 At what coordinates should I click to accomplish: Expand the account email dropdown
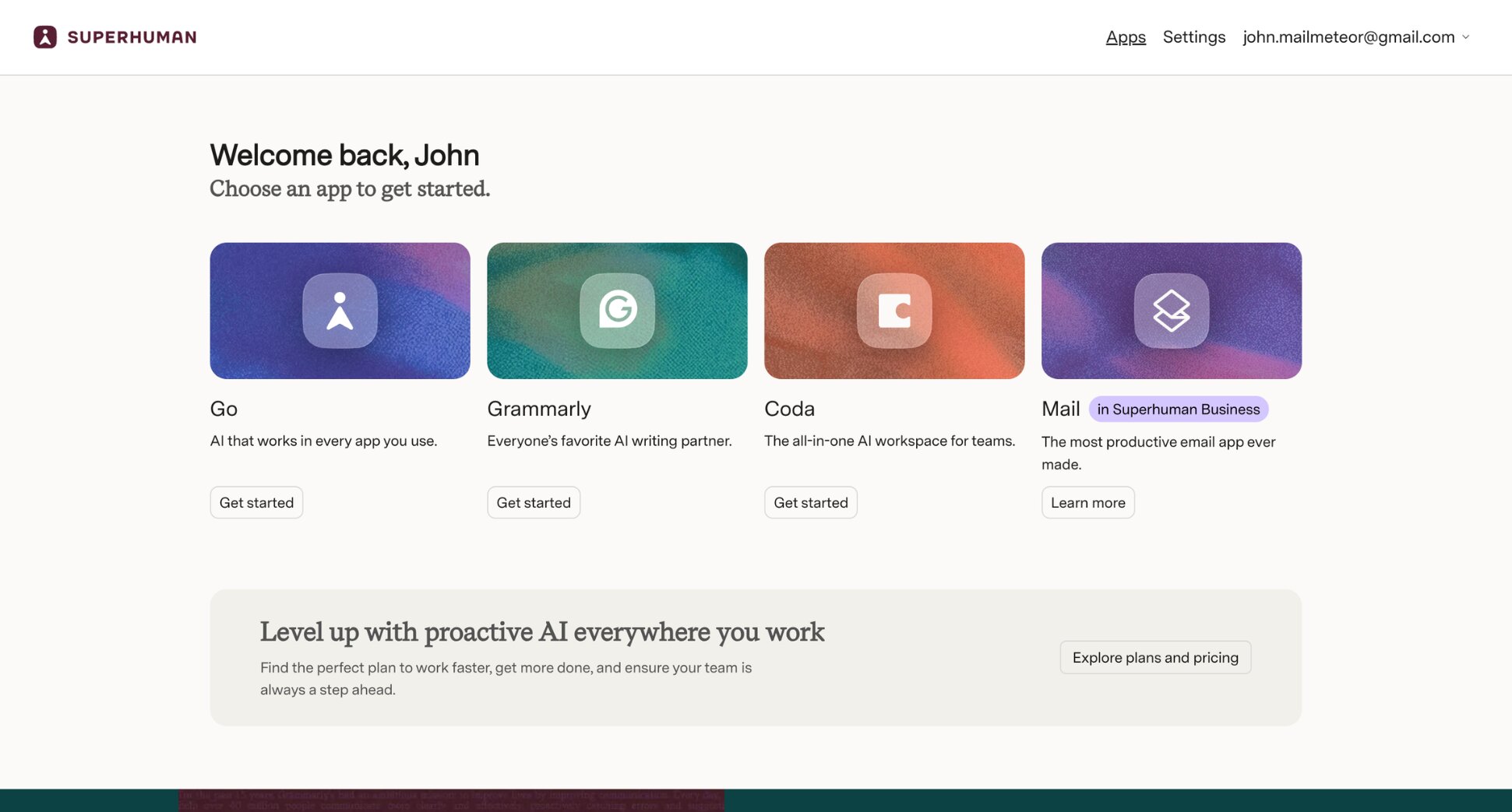point(1466,37)
